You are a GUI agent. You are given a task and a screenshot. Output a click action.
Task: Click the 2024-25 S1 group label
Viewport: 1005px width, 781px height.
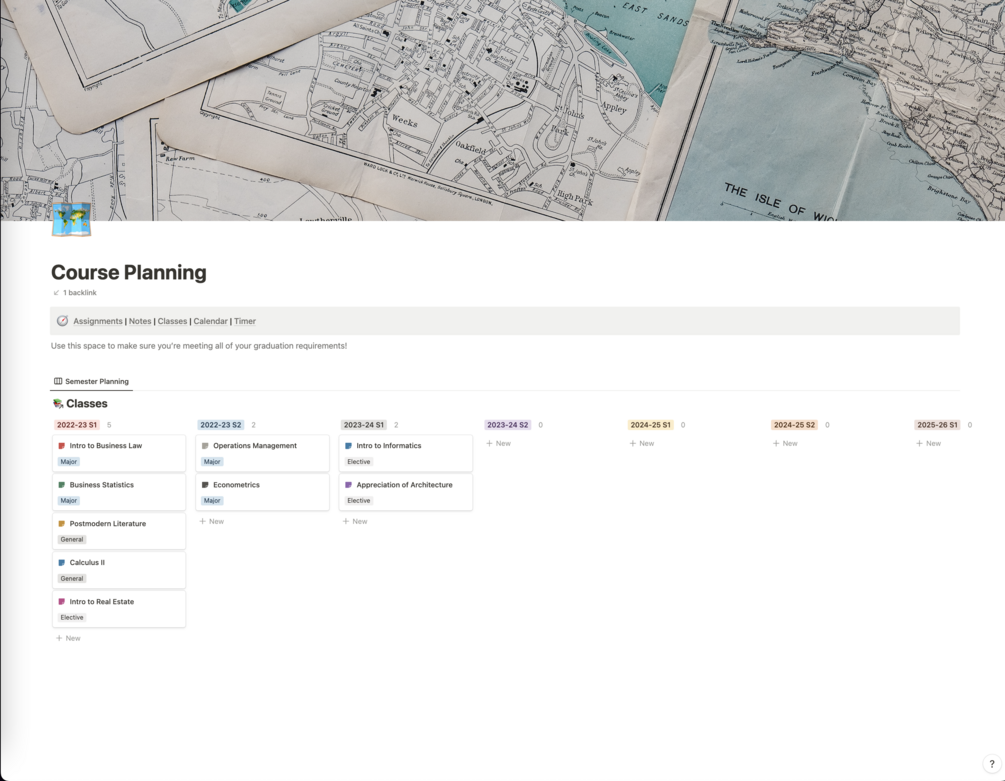[x=650, y=425]
